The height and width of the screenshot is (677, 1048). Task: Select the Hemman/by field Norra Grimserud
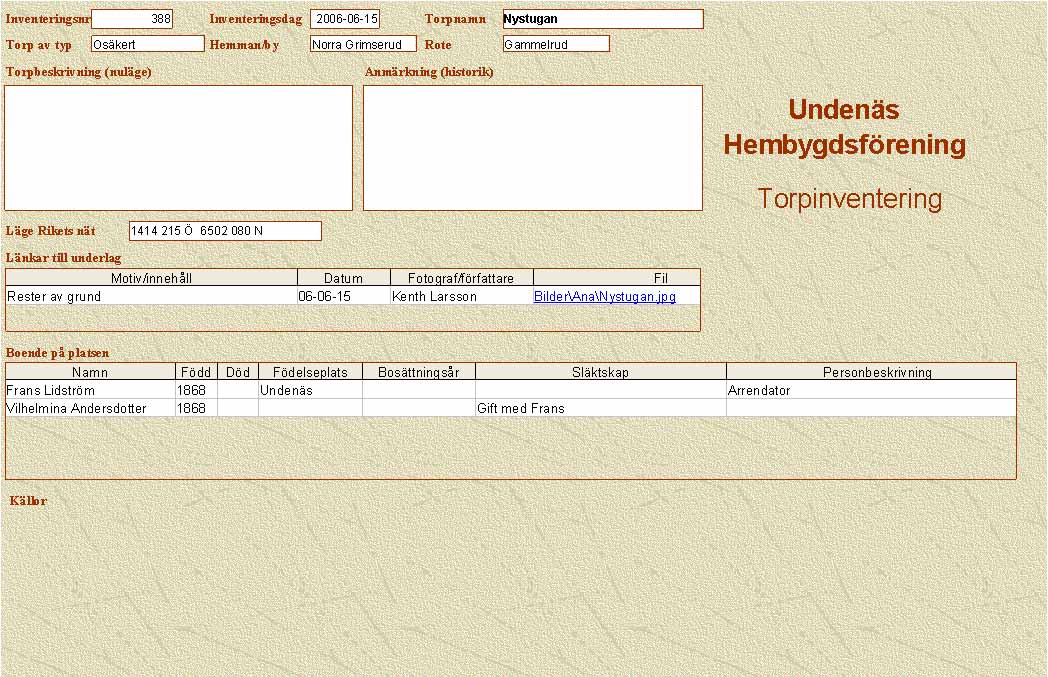362,44
